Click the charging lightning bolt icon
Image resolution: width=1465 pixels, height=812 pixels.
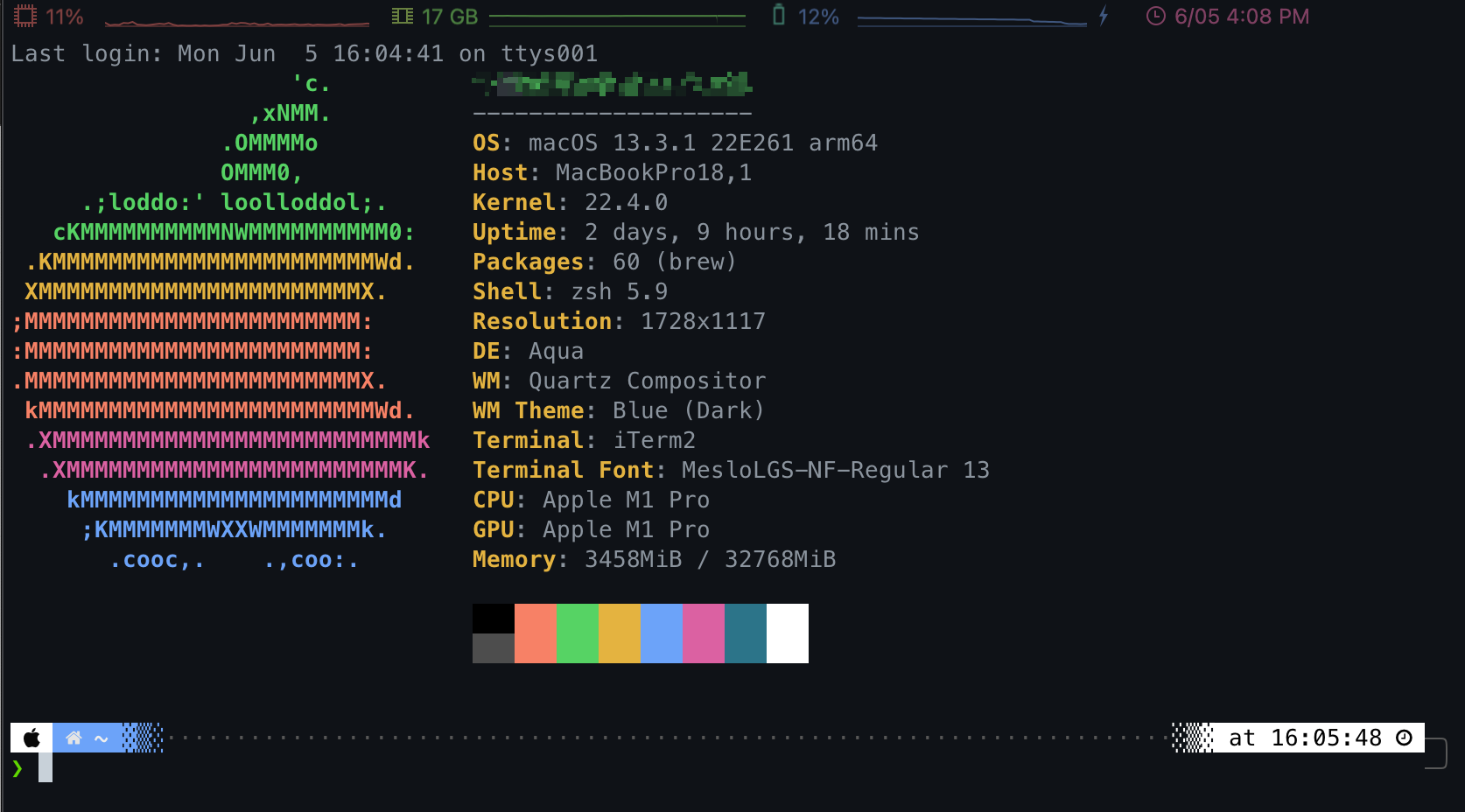(x=1104, y=15)
